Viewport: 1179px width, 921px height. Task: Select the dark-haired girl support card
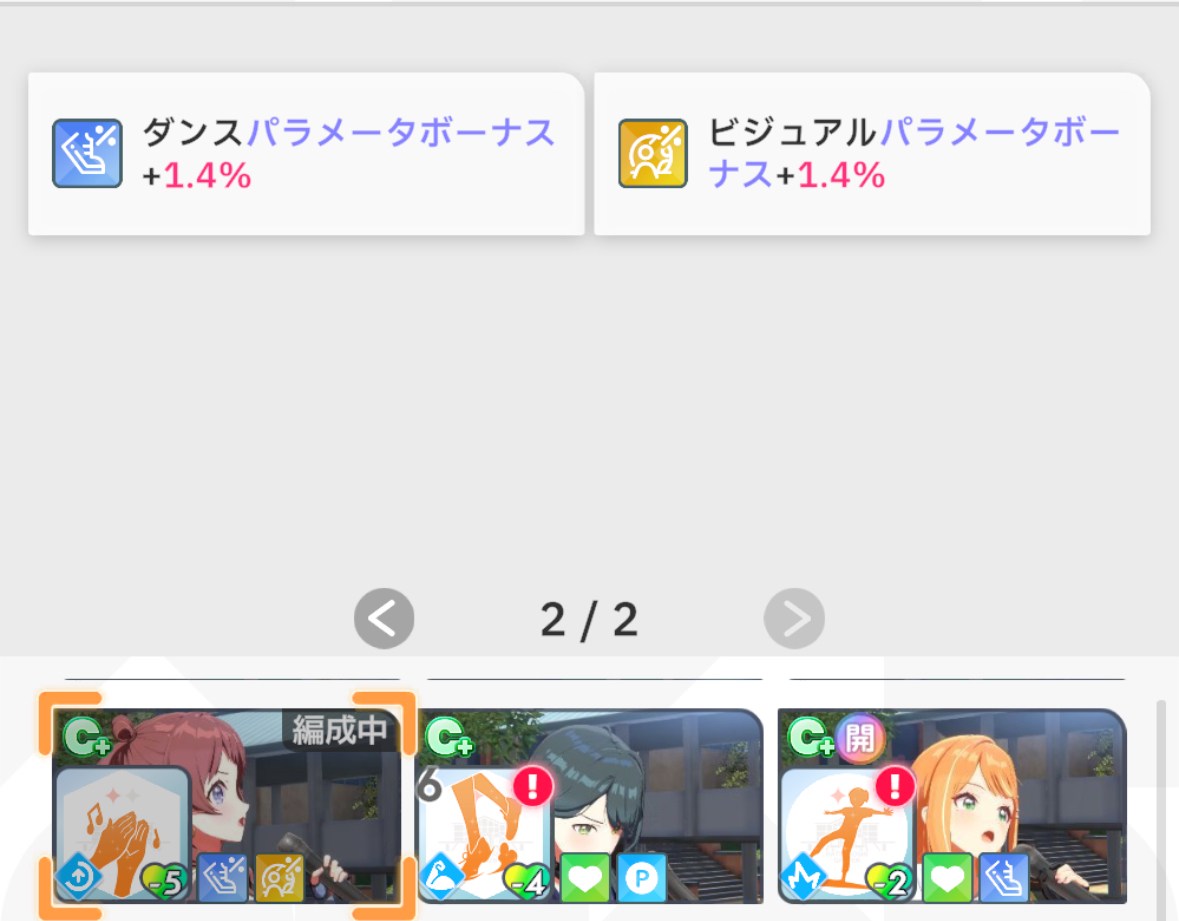tap(590, 806)
